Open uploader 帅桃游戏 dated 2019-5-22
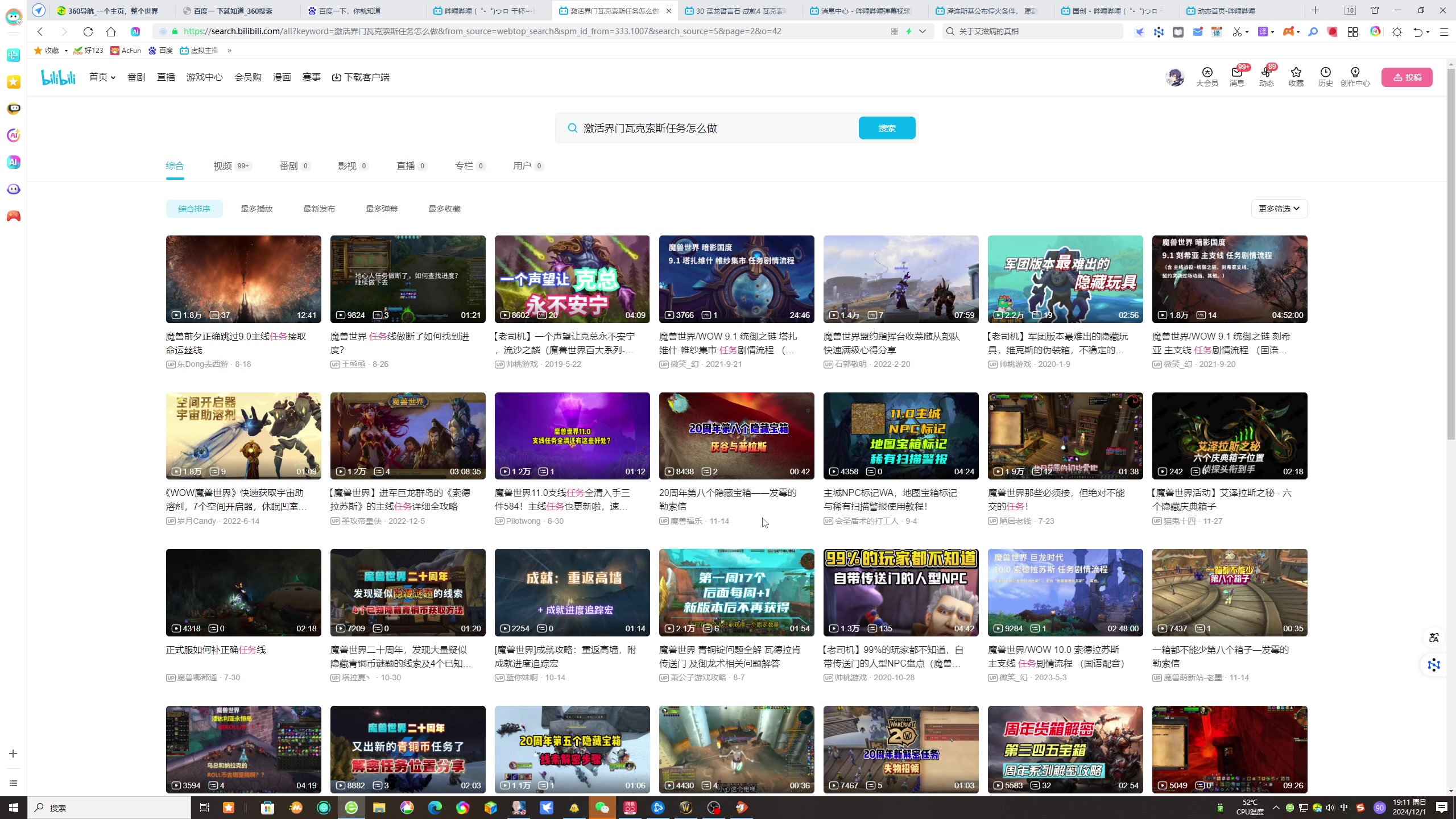1456x819 pixels. (521, 364)
